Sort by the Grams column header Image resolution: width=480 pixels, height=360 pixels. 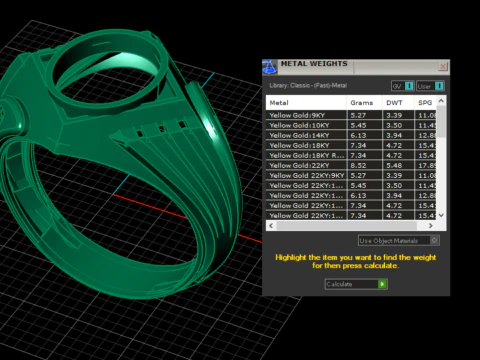tap(364, 103)
